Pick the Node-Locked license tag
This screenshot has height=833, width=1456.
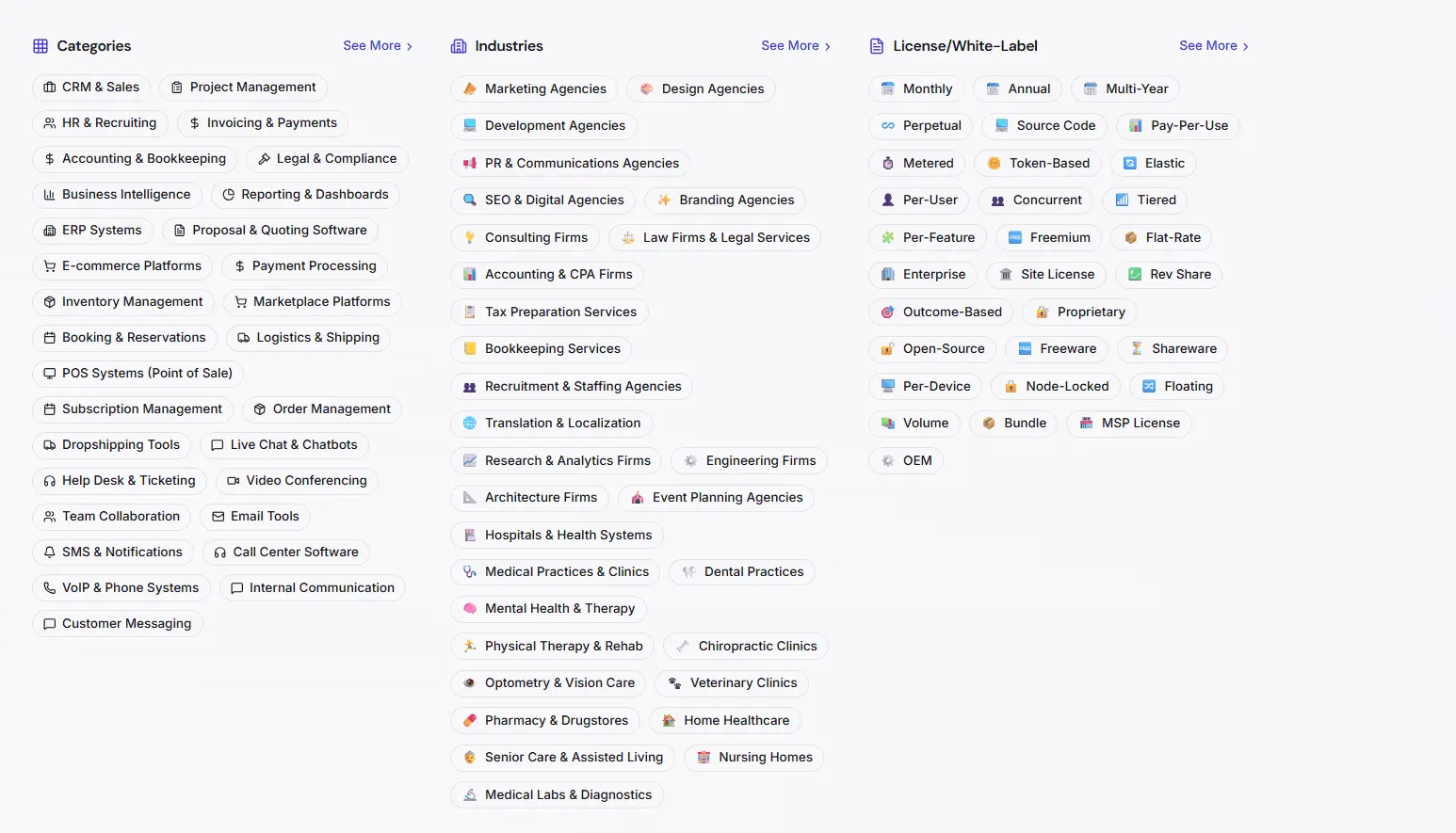(x=1056, y=386)
